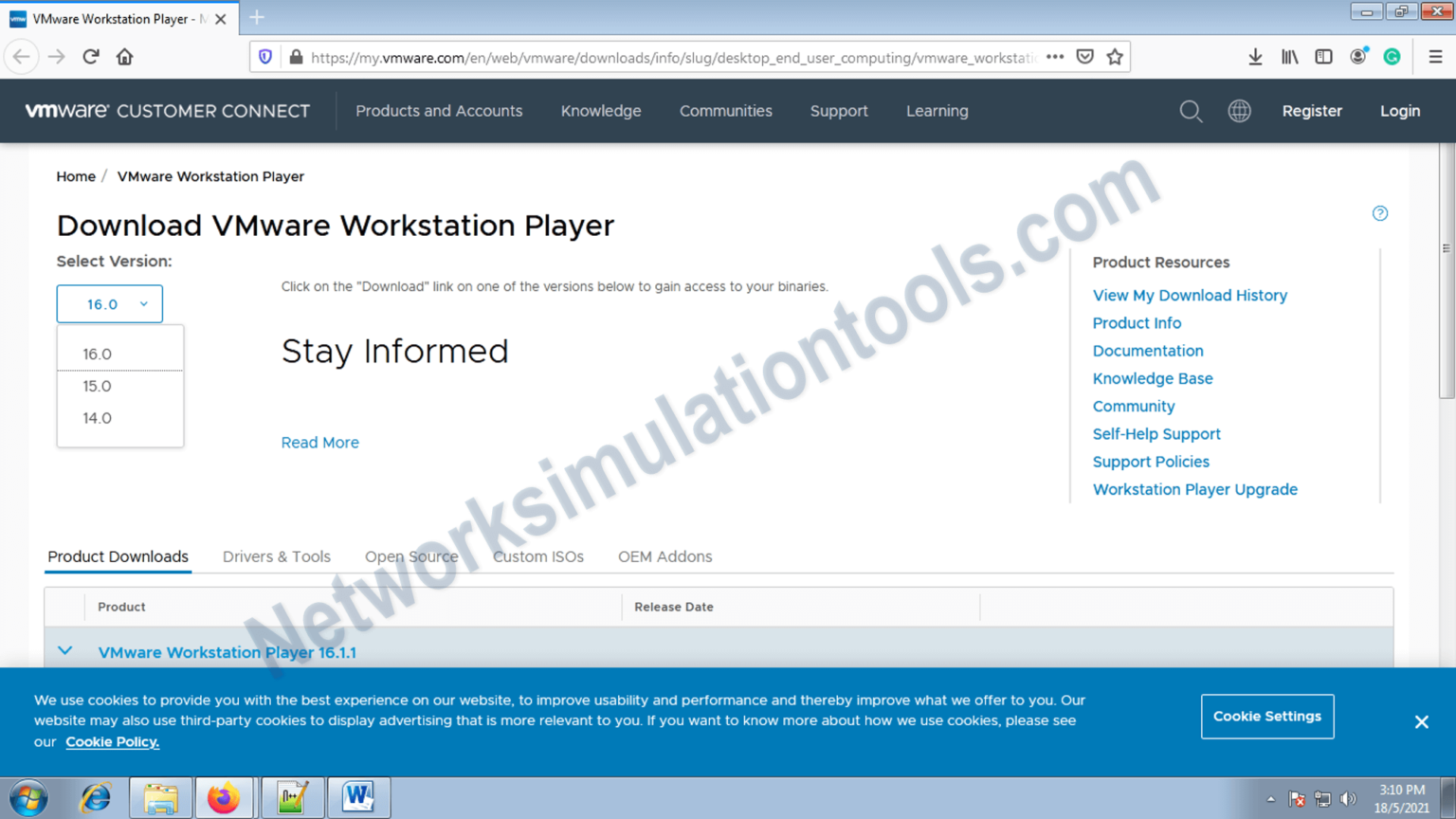Click the Firefox account profile icon

(1357, 57)
